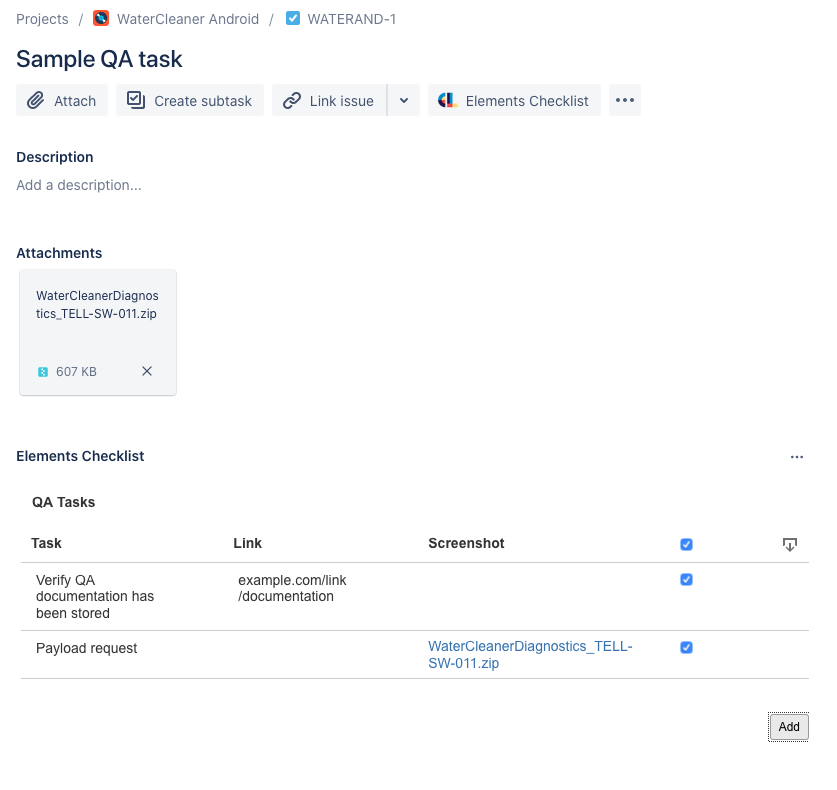Uncheck the Payload request task
Image resolution: width=837 pixels, height=790 pixels.
pyautogui.click(x=686, y=647)
